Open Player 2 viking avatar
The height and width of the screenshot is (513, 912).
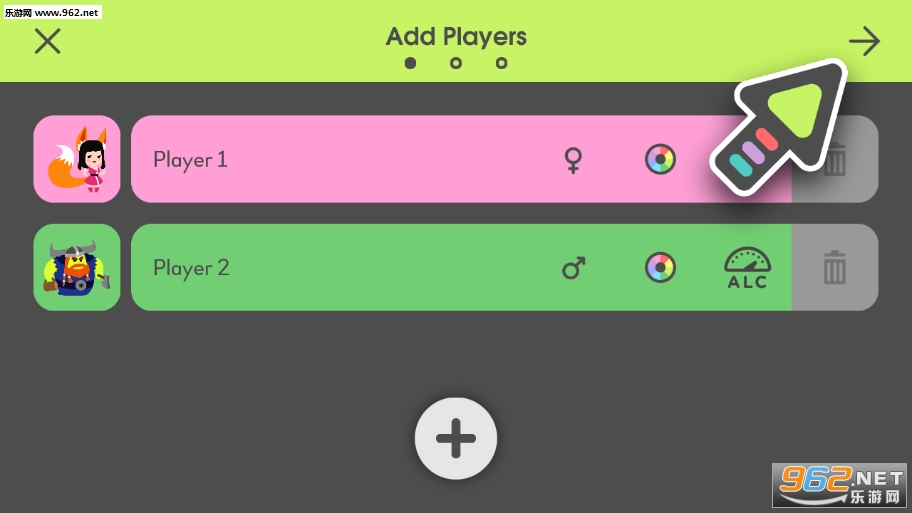[77, 268]
